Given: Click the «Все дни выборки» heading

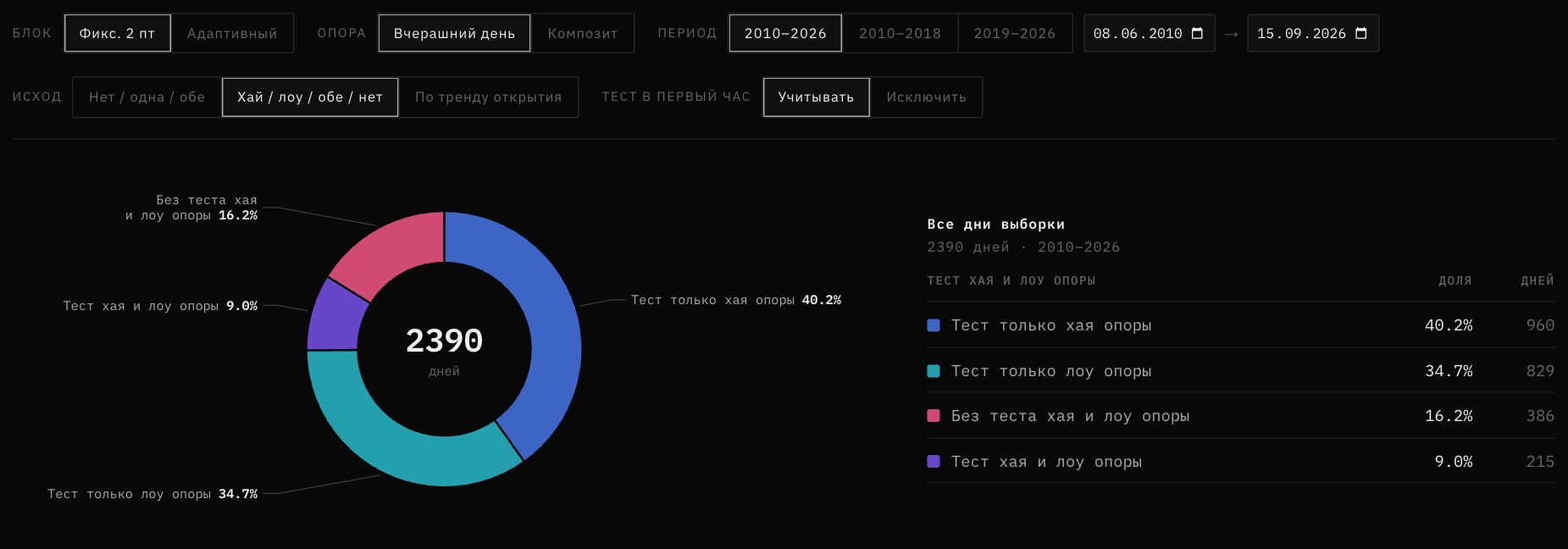Looking at the screenshot, I should 996,225.
